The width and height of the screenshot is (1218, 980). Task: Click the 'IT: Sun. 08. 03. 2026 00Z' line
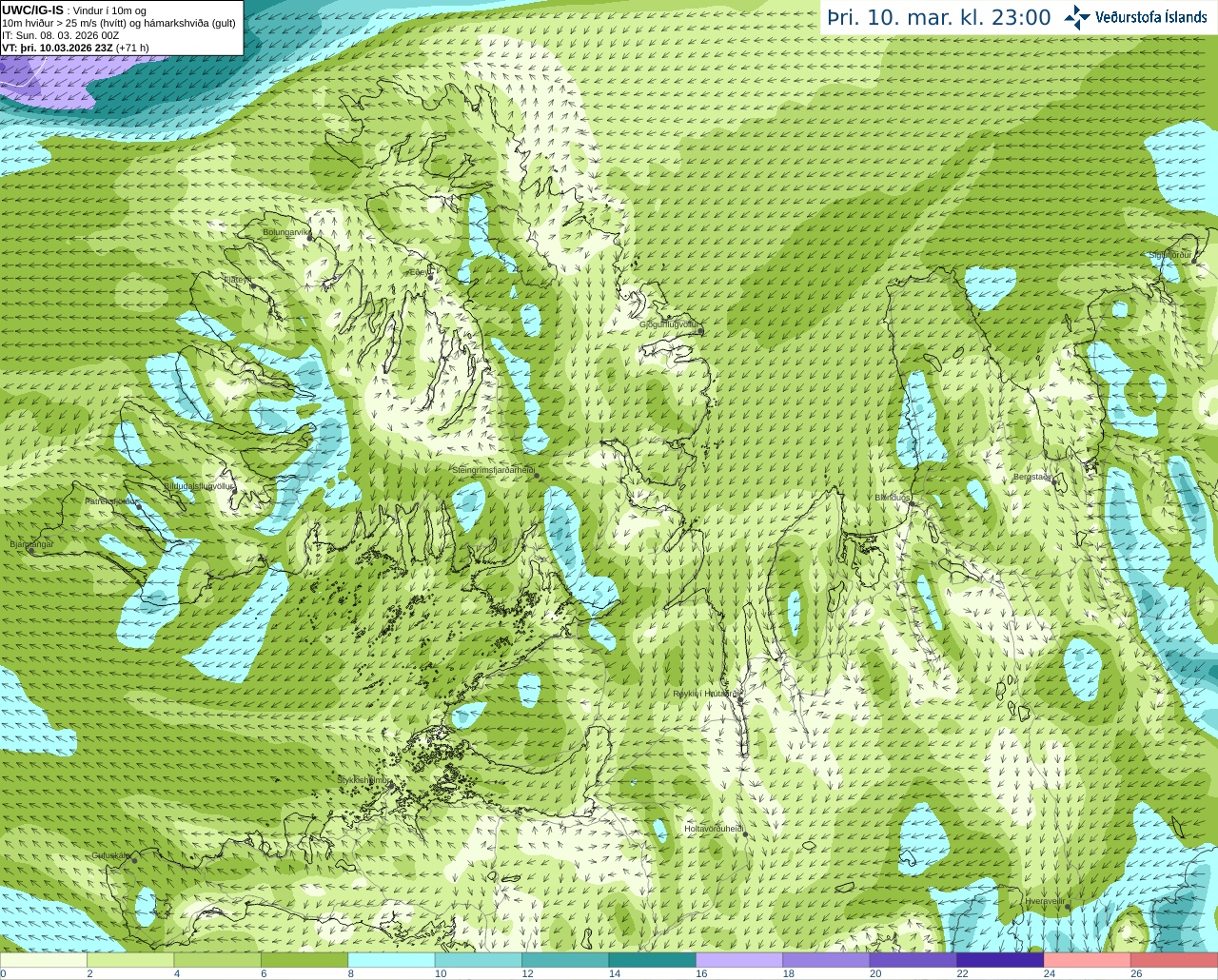(60, 35)
